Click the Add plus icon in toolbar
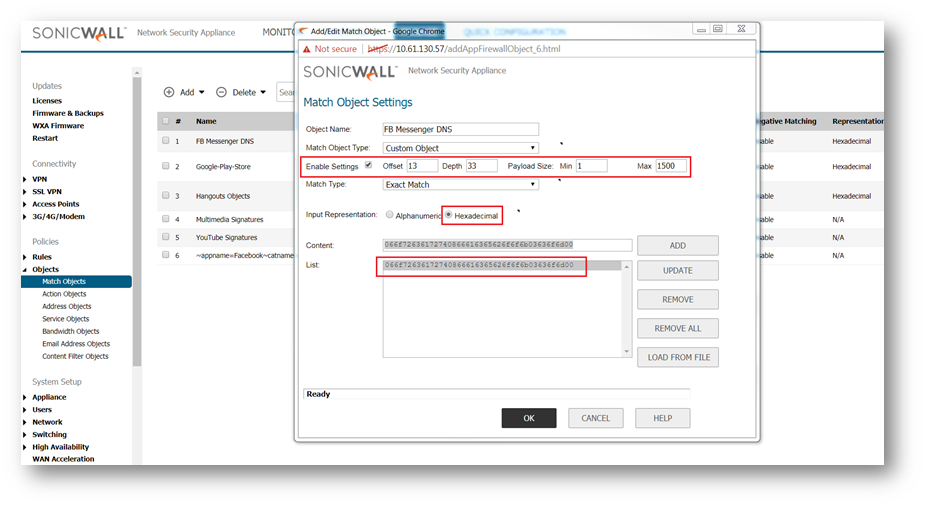 169,92
